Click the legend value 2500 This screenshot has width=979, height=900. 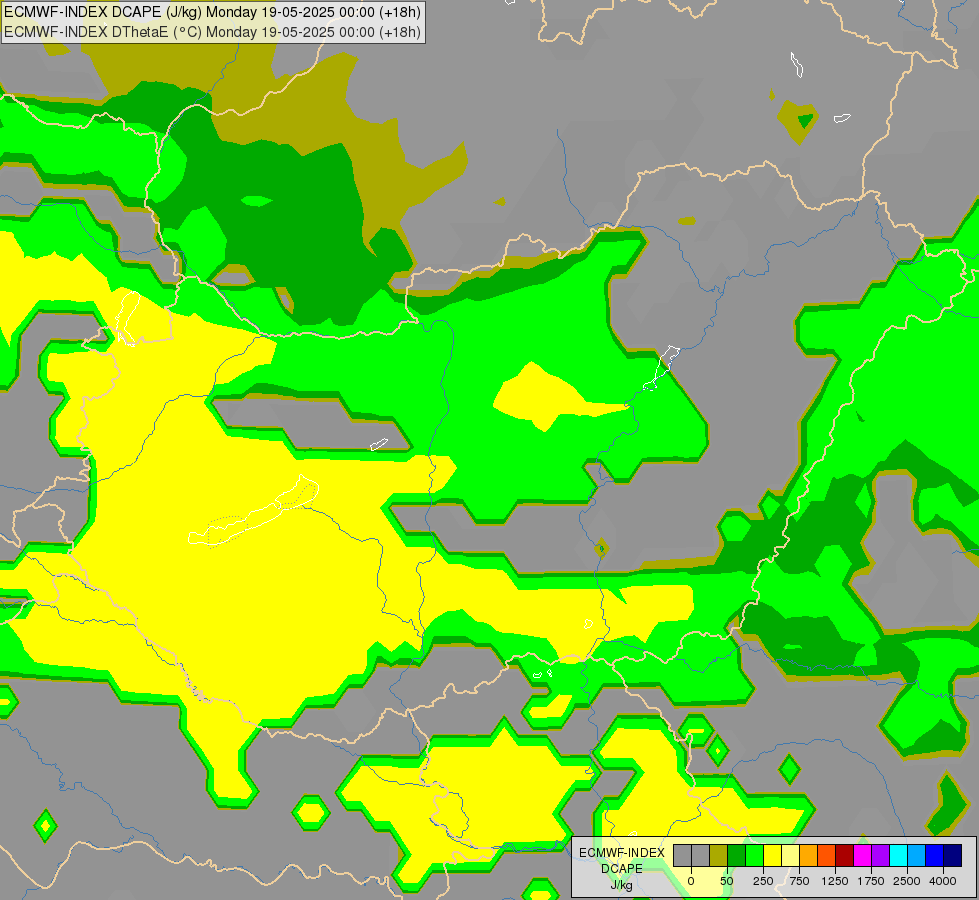pyautogui.click(x=907, y=881)
